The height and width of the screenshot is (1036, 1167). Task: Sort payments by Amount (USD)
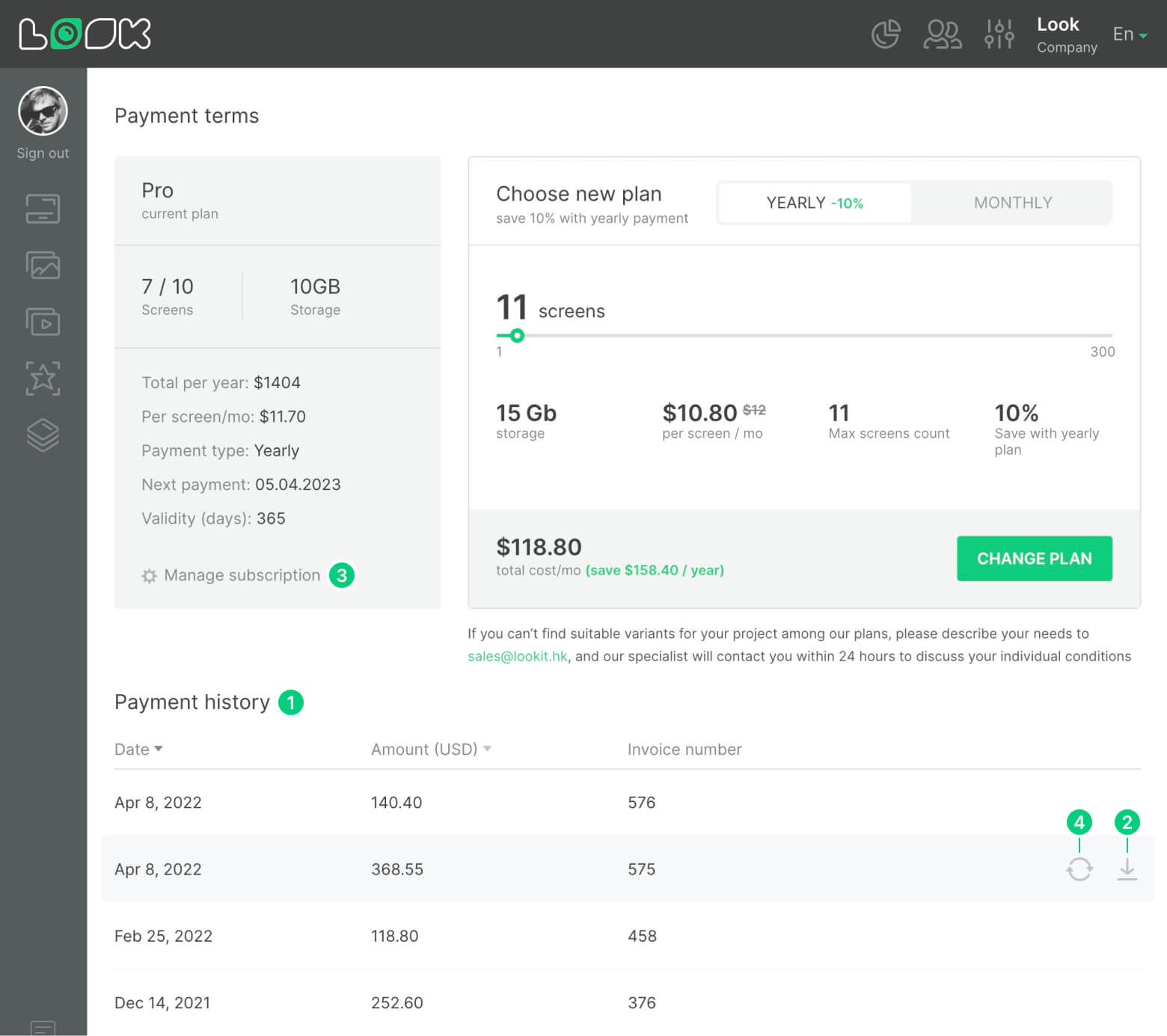tap(430, 750)
